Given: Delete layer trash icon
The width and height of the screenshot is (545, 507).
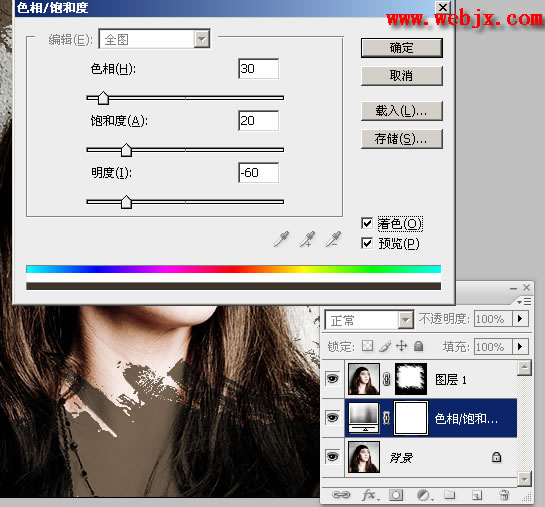Looking at the screenshot, I should click(504, 495).
